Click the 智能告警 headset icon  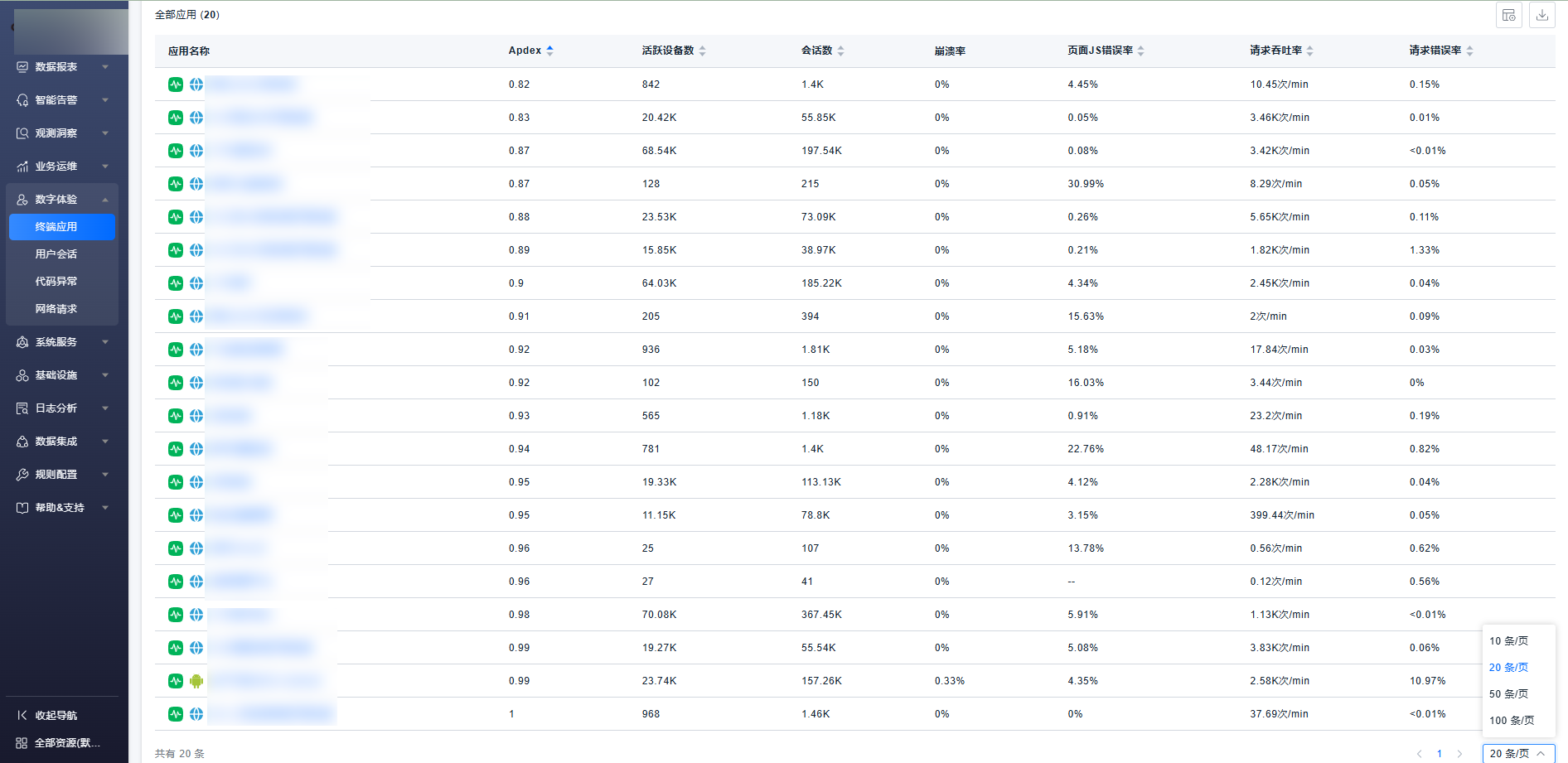point(22,100)
